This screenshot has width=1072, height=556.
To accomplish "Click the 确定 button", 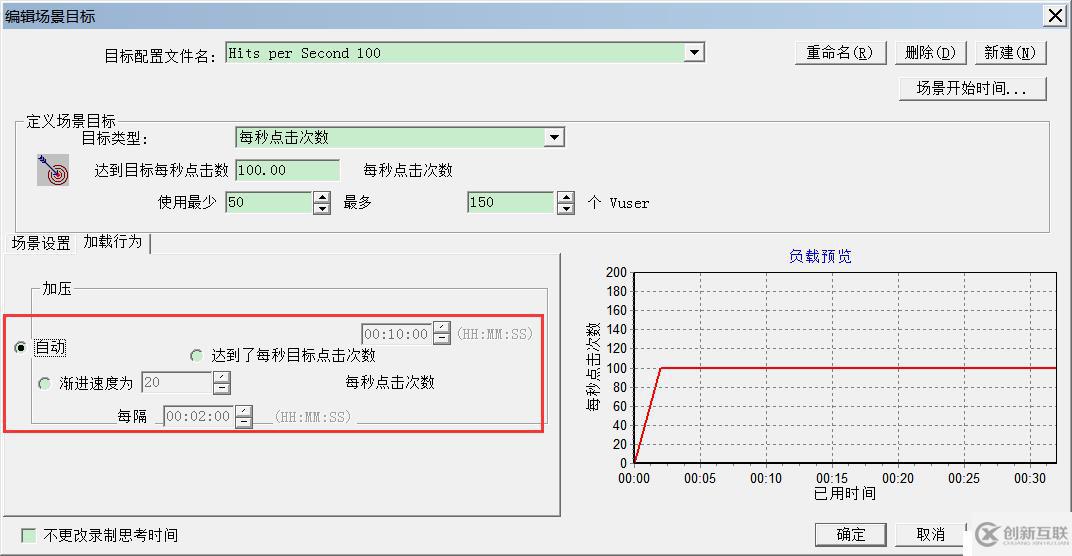I will pos(850,534).
